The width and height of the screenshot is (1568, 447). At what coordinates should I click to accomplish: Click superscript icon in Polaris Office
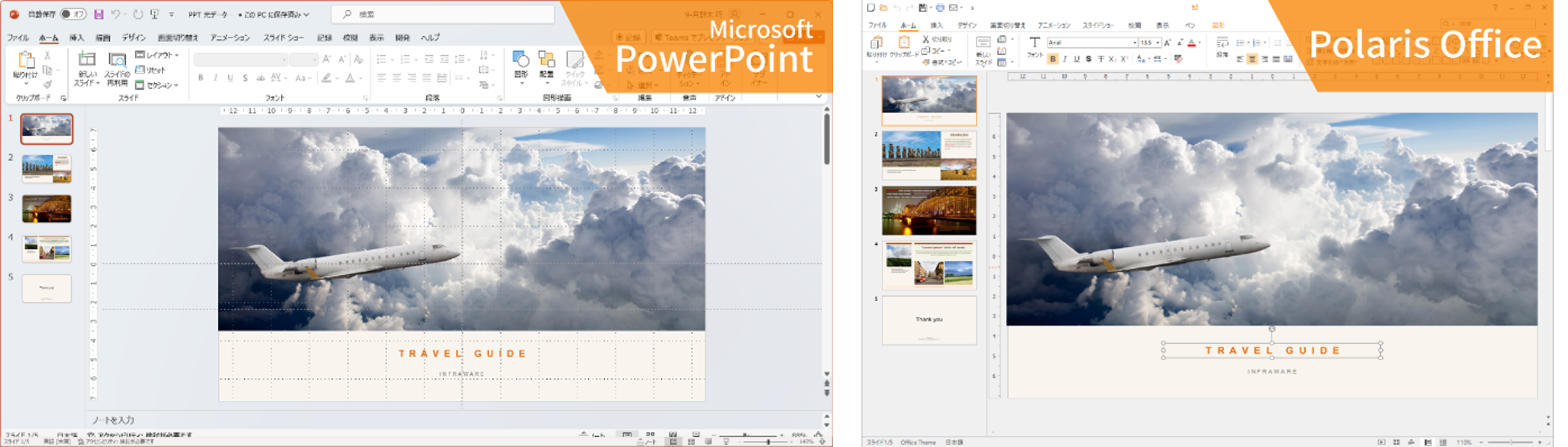pos(1124,59)
